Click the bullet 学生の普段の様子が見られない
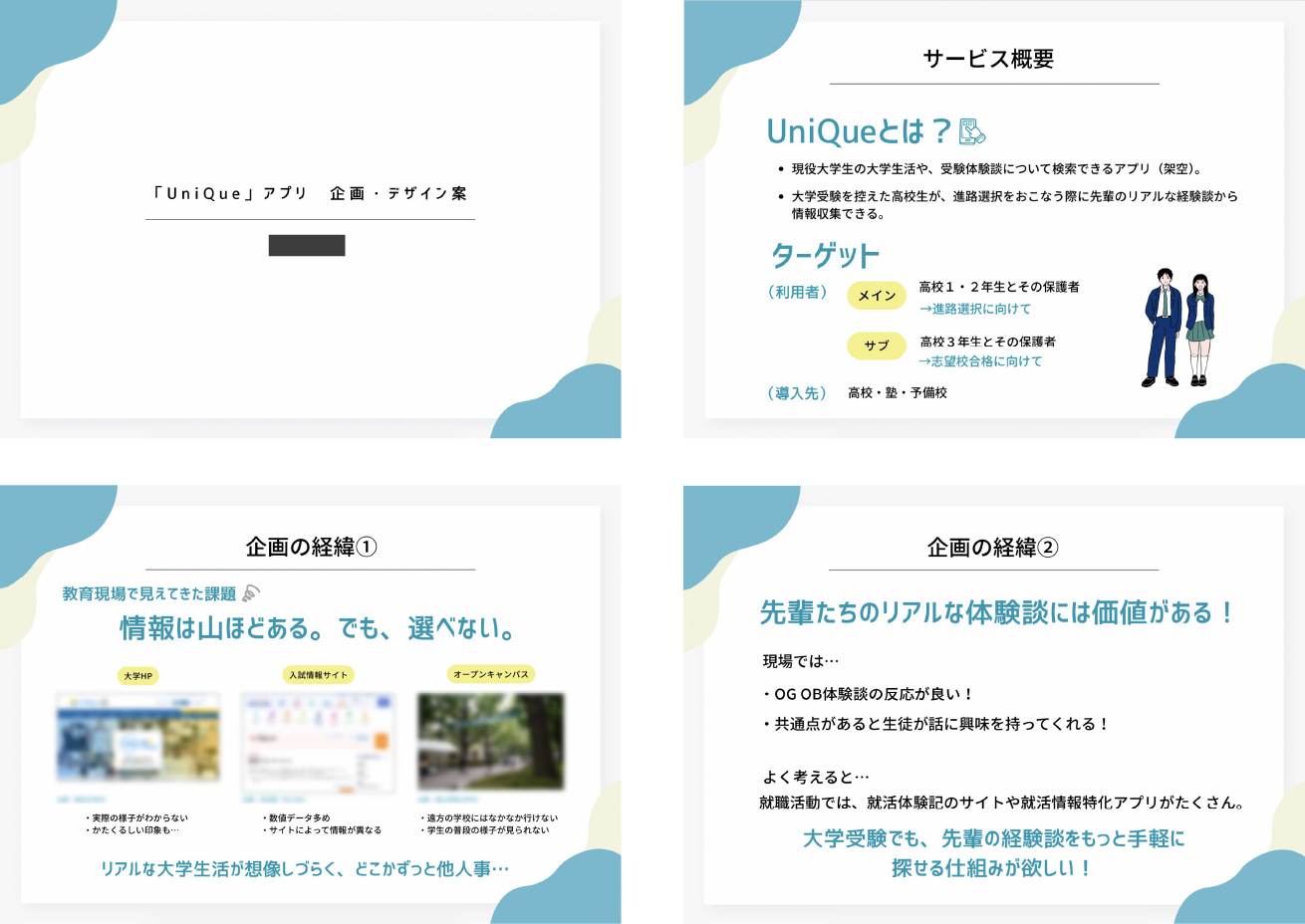Screen dimensions: 1305x924 (x=484, y=829)
